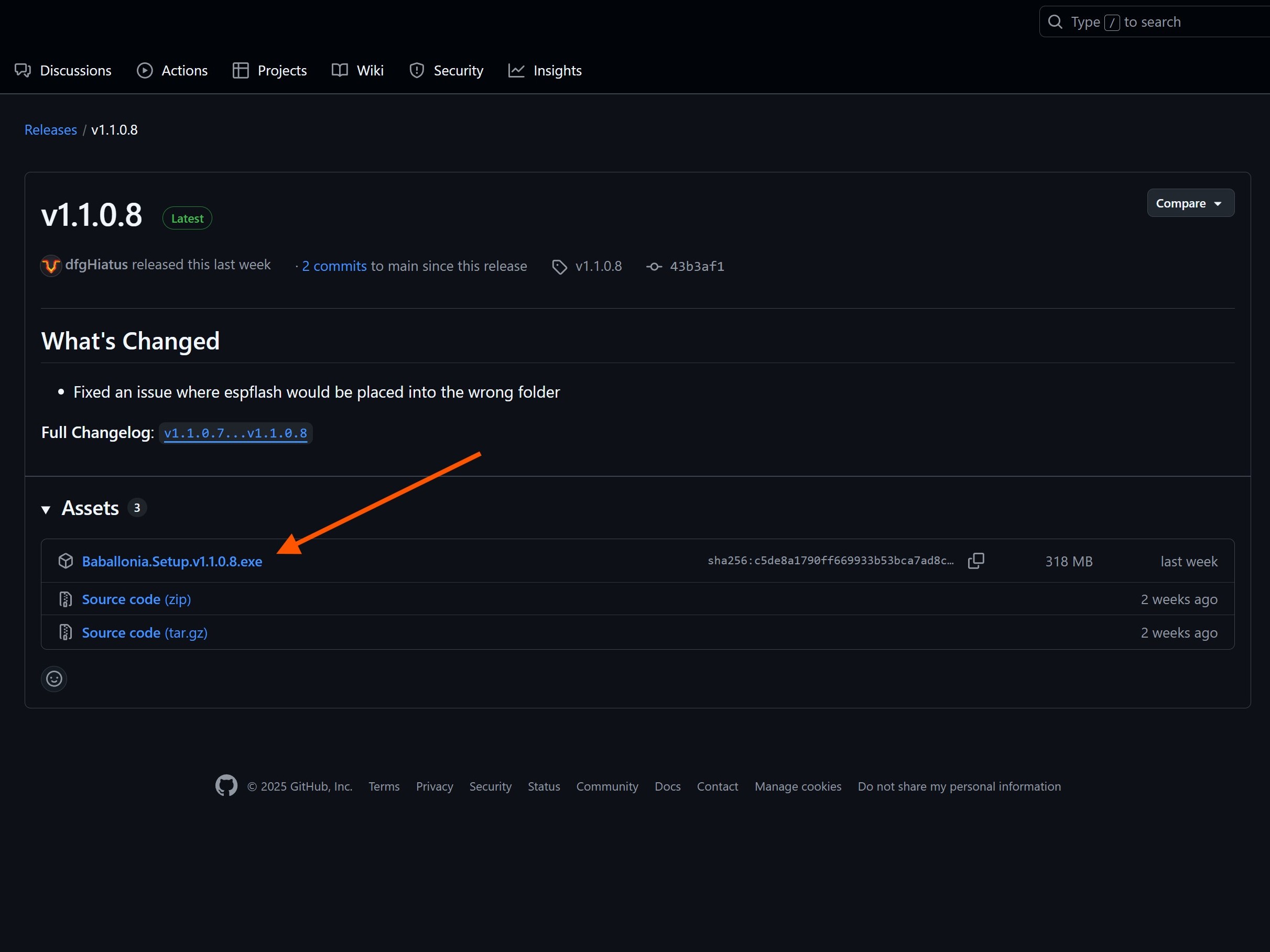Image resolution: width=1270 pixels, height=952 pixels.
Task: Click the commit icon beside 43b3af1
Action: (654, 267)
